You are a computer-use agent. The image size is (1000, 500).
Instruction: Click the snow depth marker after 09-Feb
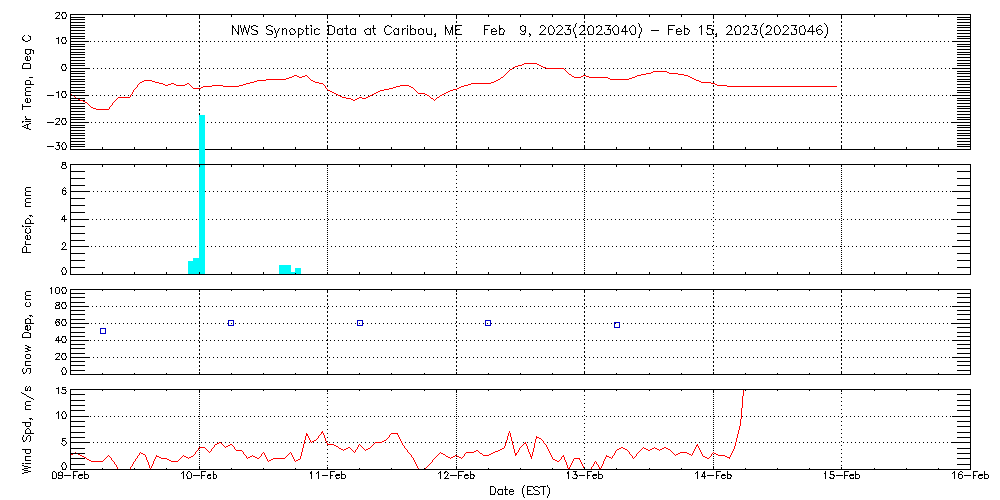pos(103,331)
